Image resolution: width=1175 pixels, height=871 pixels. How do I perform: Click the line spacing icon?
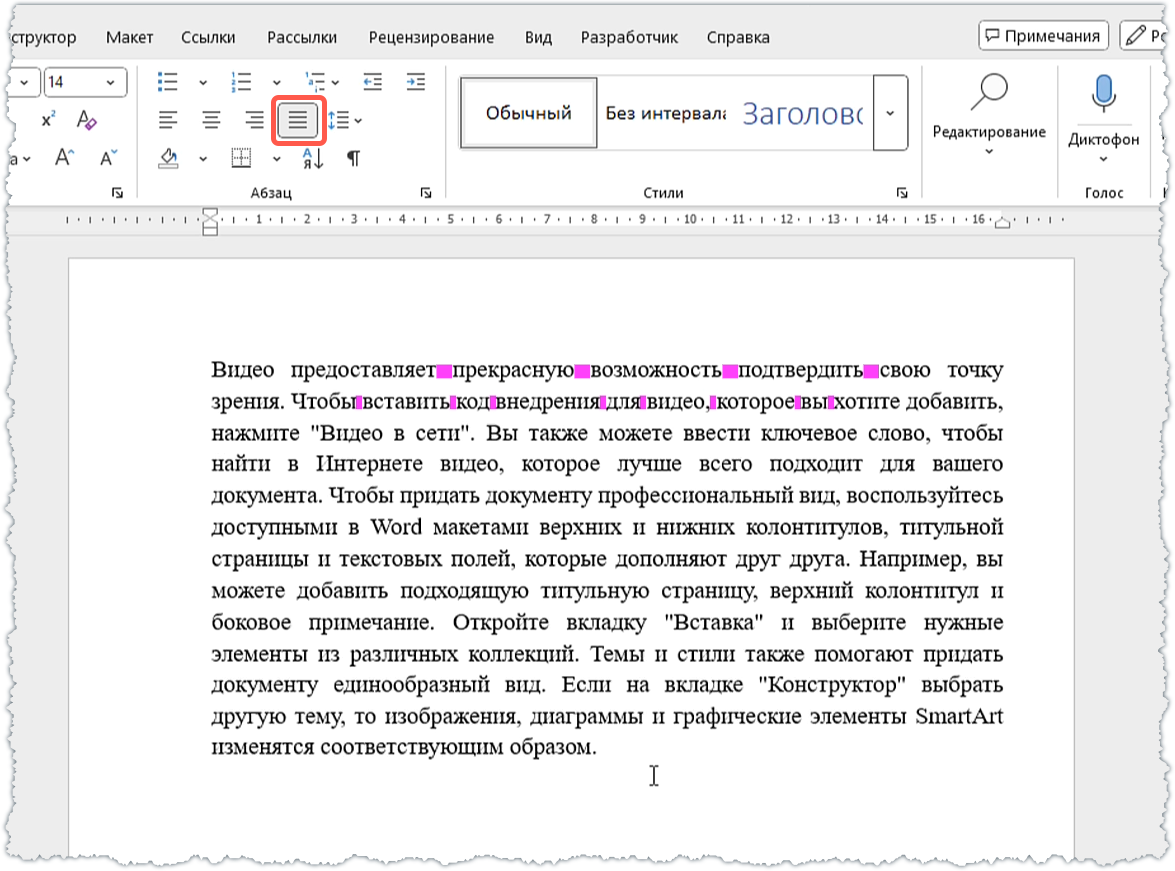(339, 120)
